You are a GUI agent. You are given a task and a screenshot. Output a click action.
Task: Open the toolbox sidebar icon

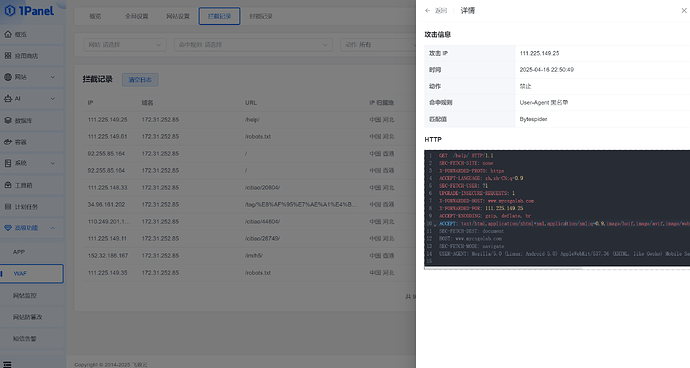coord(8,185)
